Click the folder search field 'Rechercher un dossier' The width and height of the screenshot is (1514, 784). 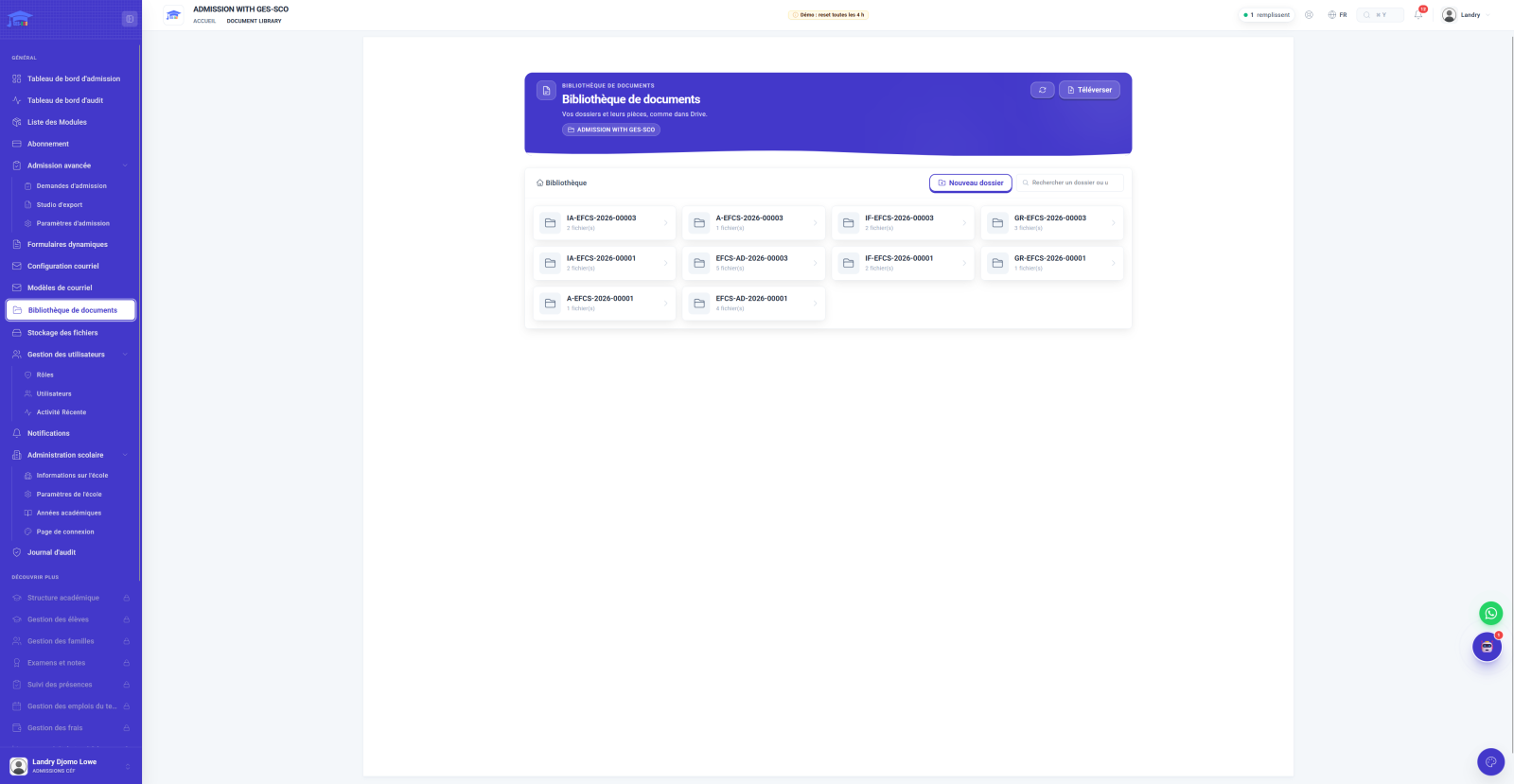click(x=1069, y=183)
